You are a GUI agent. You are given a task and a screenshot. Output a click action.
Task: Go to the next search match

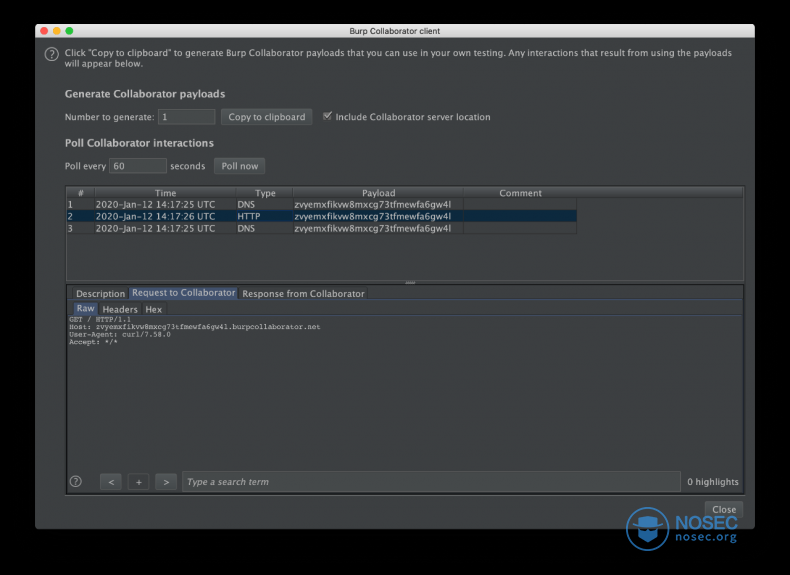(x=166, y=482)
